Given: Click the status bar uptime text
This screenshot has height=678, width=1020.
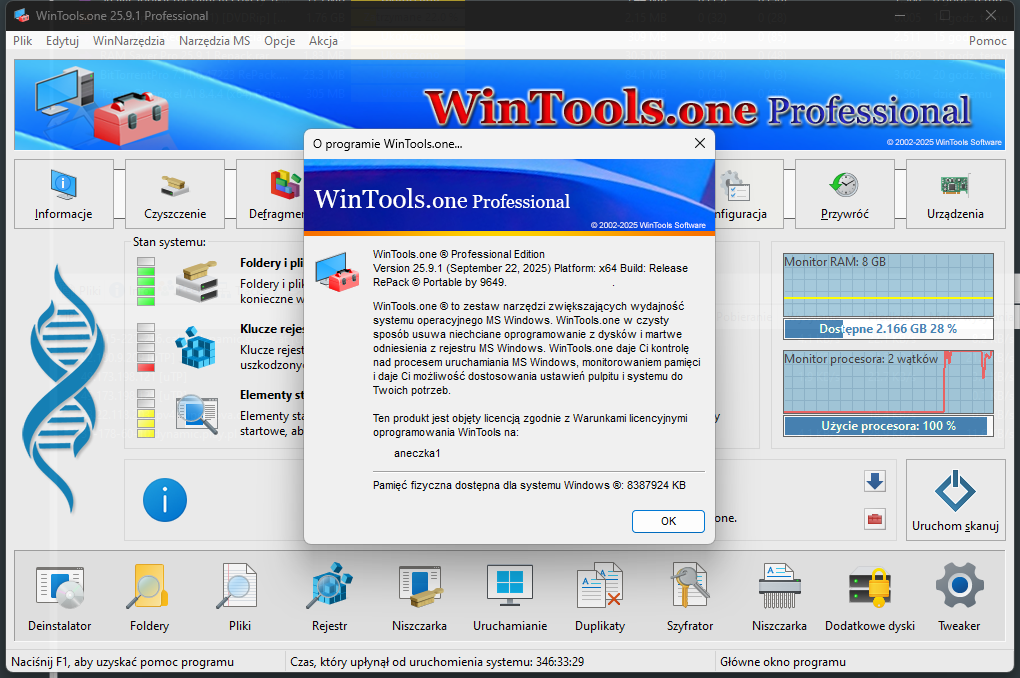Looking at the screenshot, I should click(x=436, y=662).
